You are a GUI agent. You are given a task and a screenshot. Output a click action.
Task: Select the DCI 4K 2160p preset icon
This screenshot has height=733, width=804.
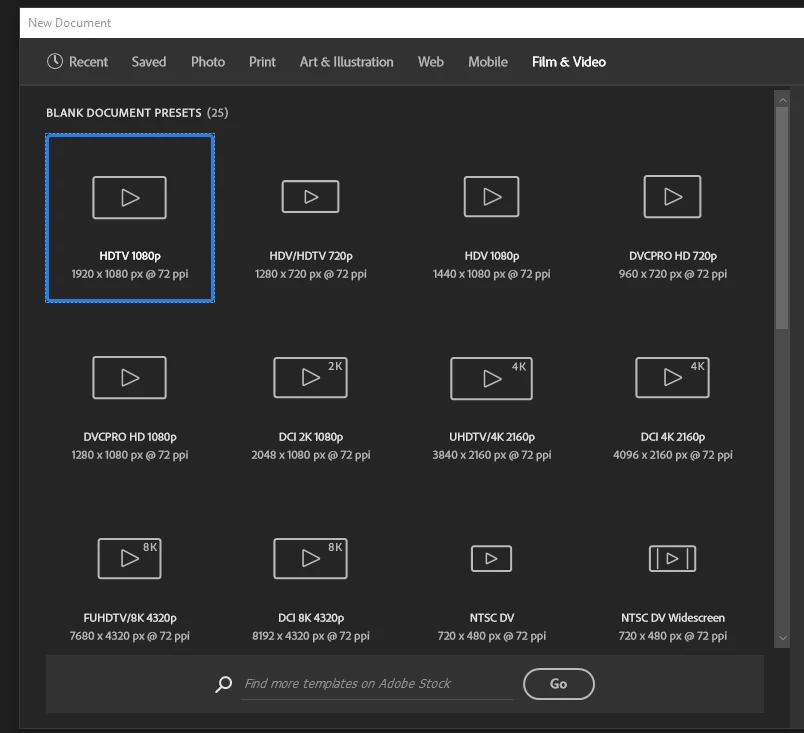coord(672,378)
